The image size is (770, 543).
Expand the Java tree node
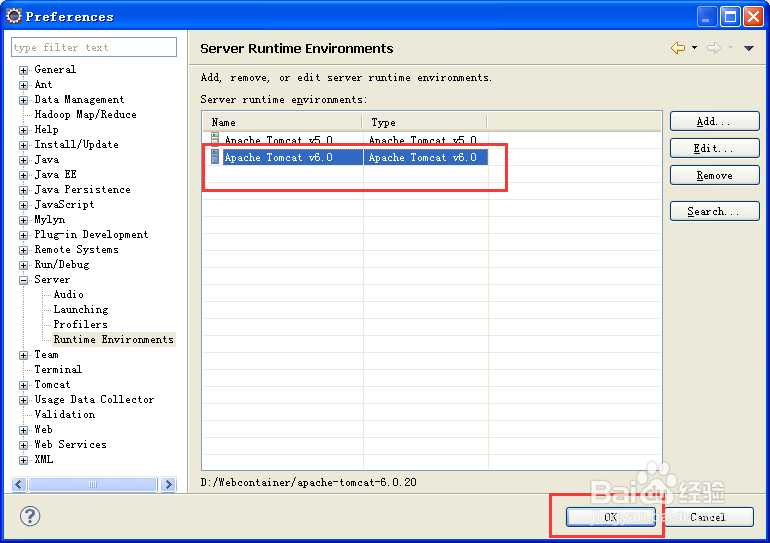click(x=24, y=160)
